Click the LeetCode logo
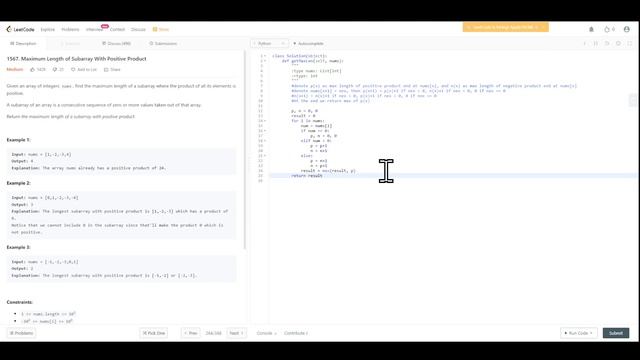This screenshot has width=640, height=360. click(x=20, y=29)
